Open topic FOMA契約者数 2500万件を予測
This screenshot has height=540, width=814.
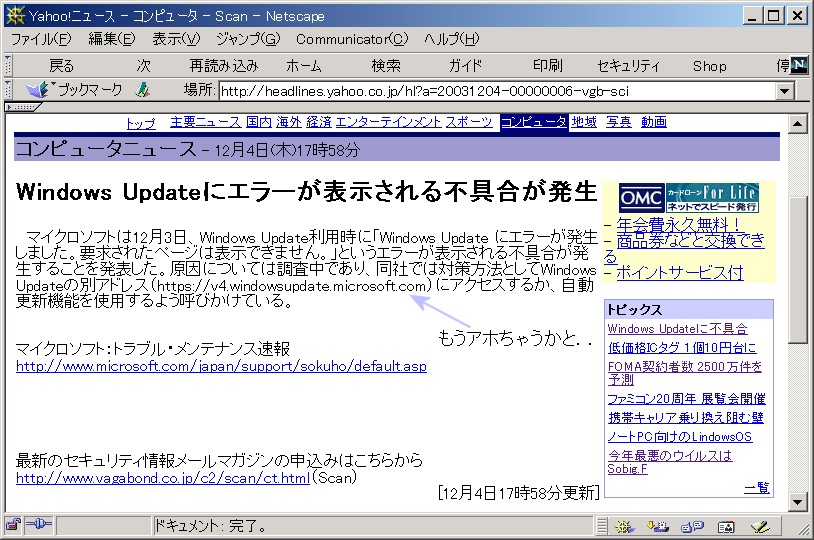(x=685, y=373)
